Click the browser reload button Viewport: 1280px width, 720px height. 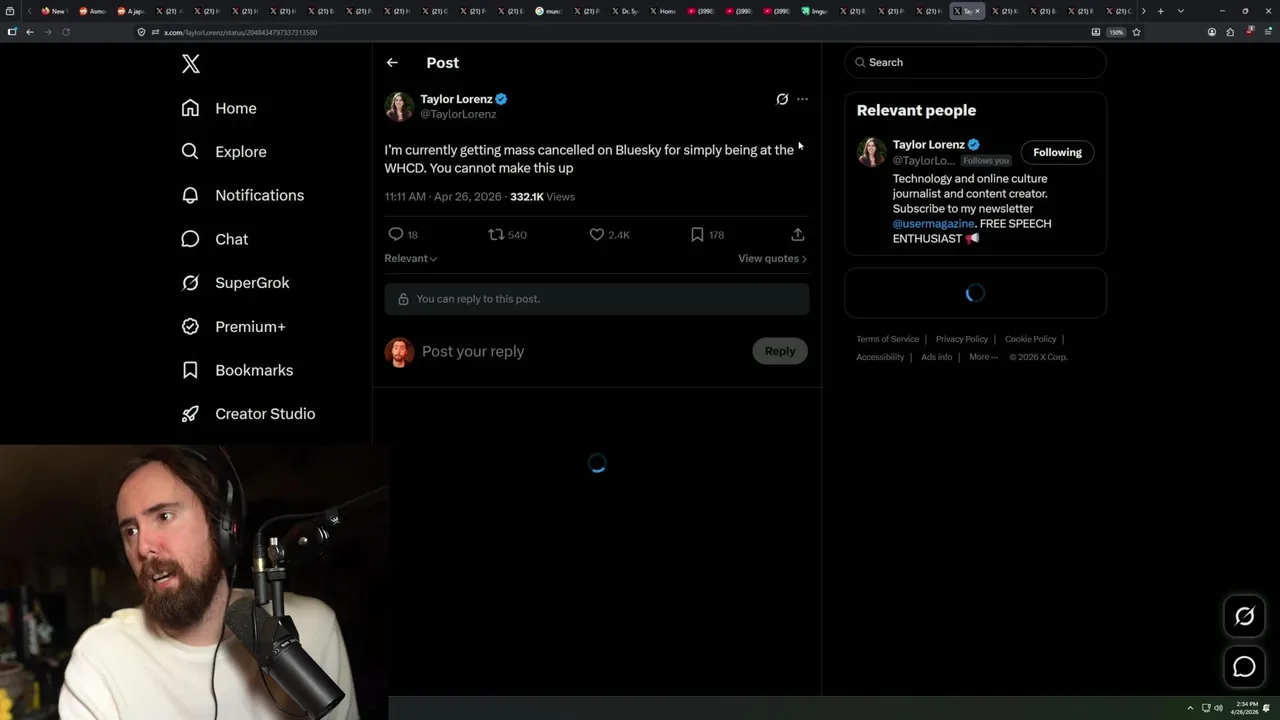pos(66,32)
